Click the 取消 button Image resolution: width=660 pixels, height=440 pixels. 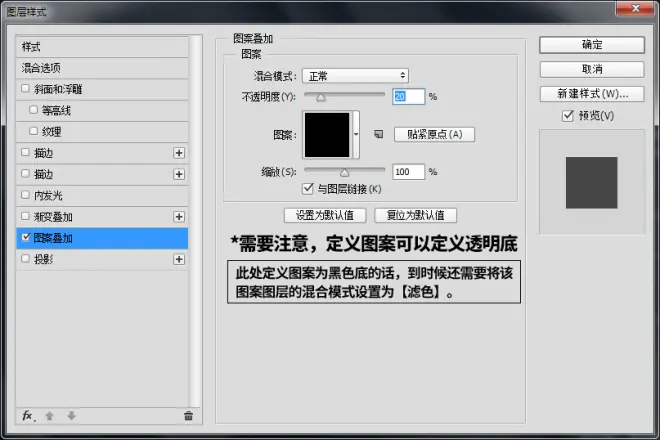(592, 69)
